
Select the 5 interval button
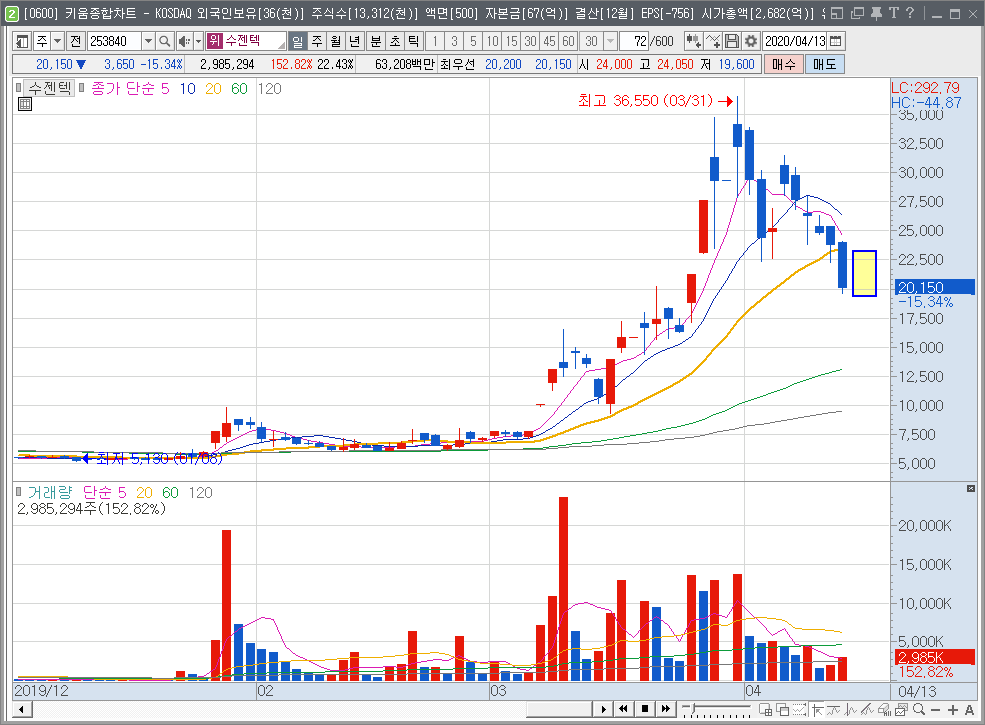473,41
